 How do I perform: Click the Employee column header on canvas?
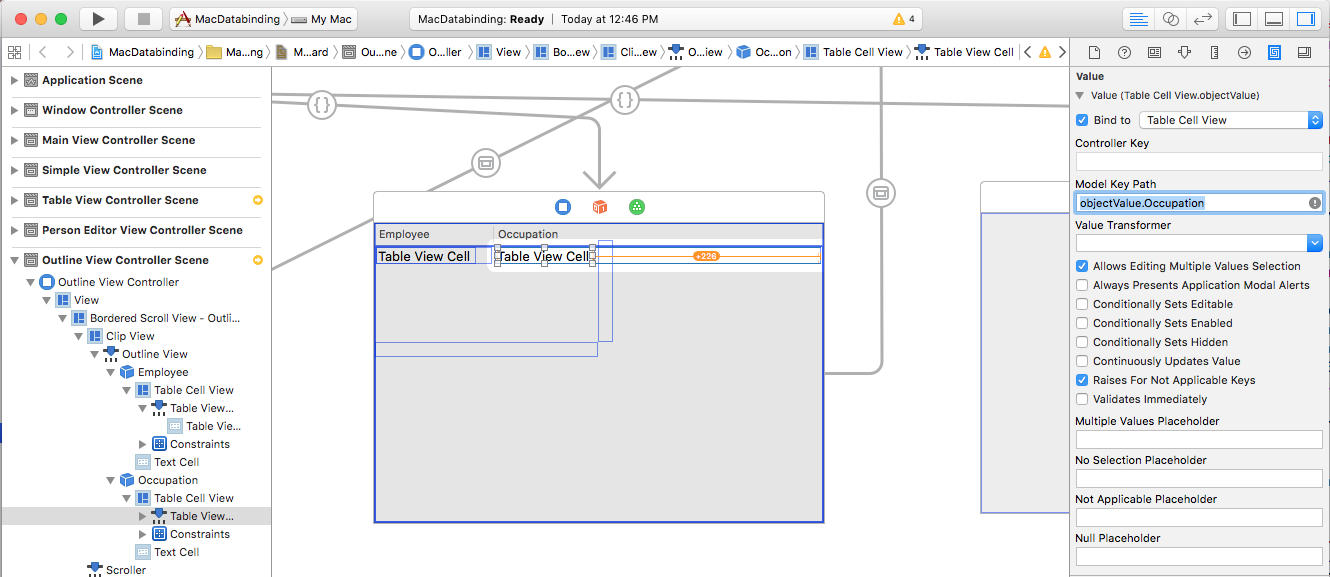click(434, 234)
